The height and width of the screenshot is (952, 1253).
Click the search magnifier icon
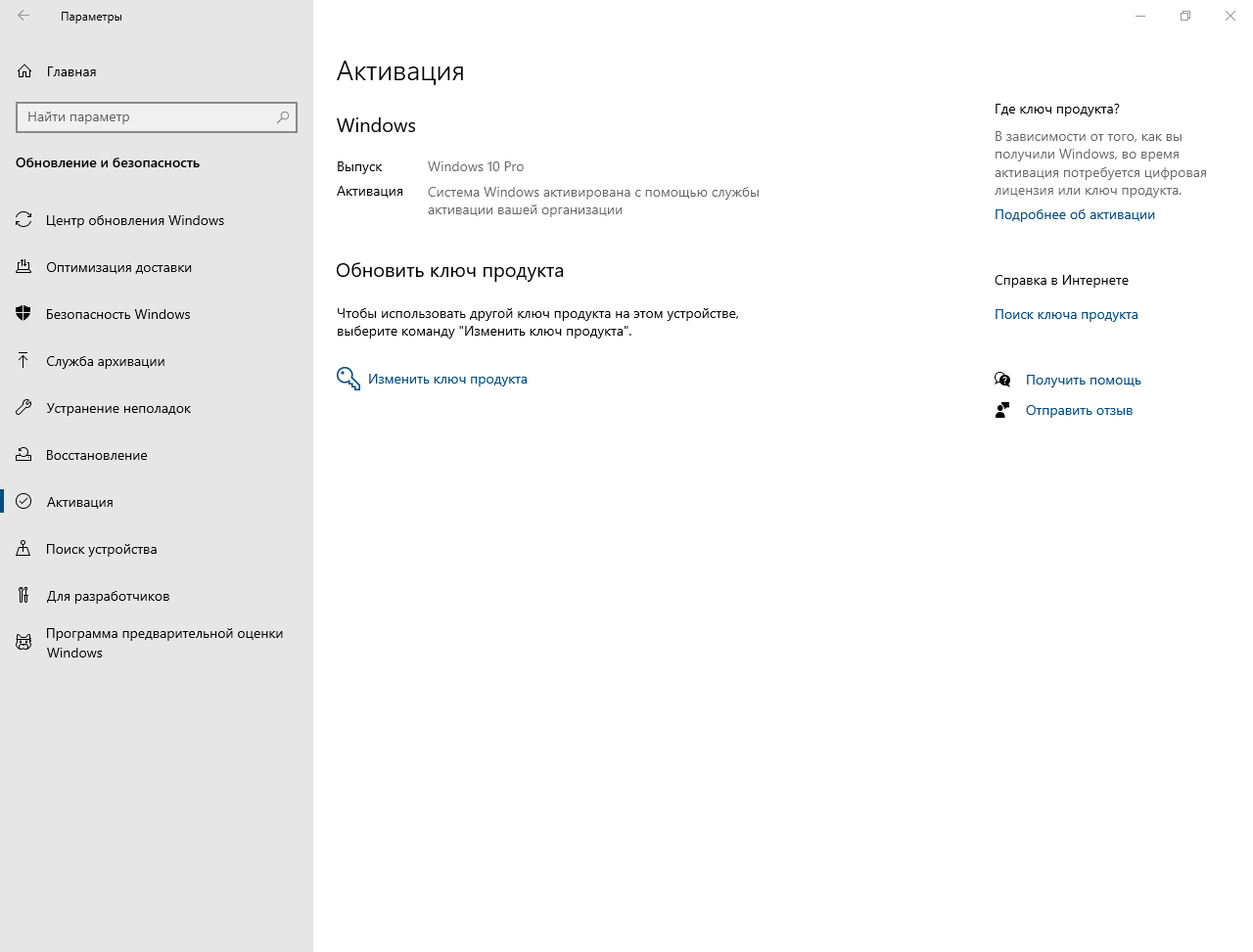[x=283, y=116]
